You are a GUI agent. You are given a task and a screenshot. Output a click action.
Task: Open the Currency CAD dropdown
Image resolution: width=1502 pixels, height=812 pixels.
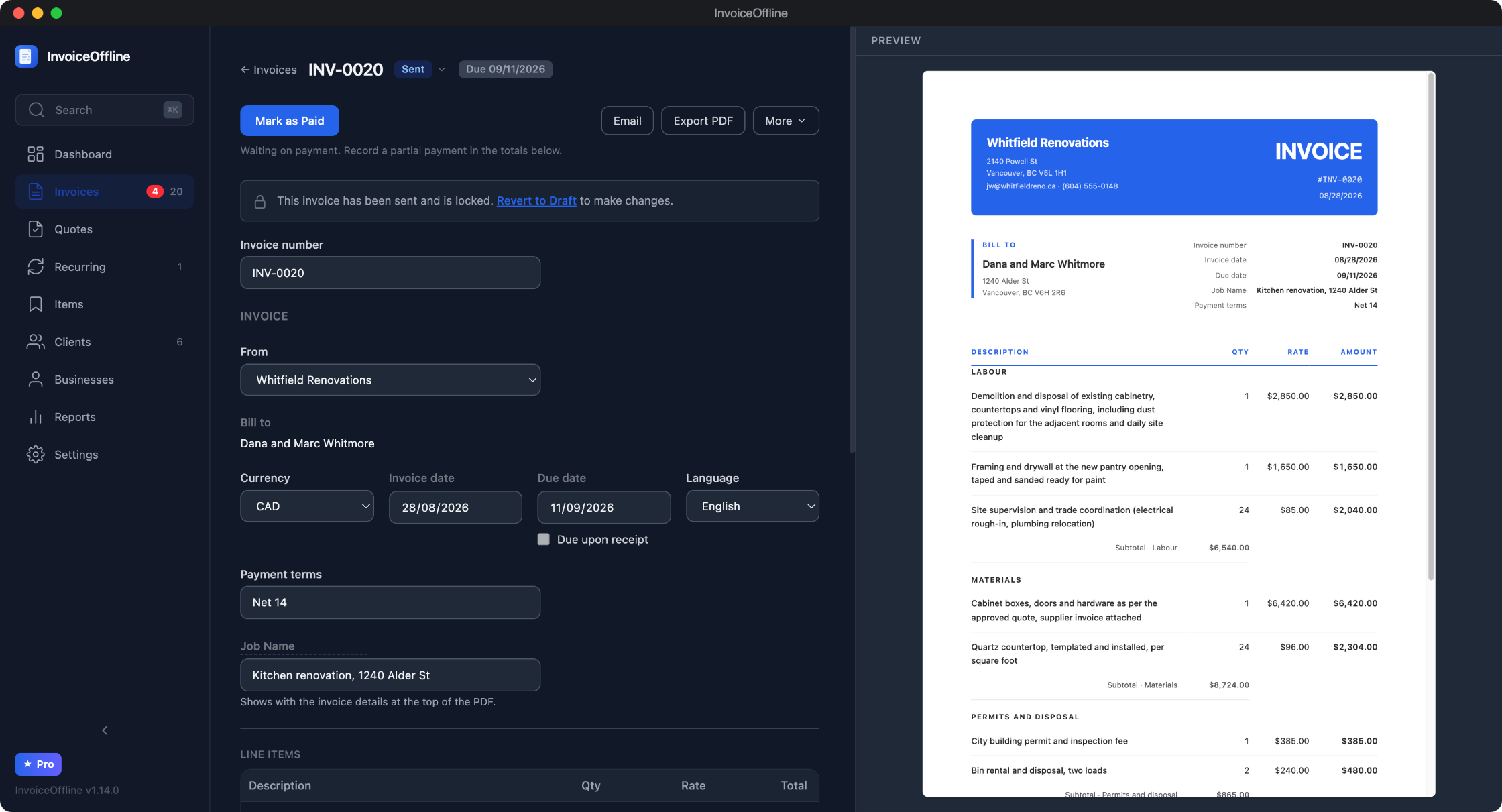click(307, 506)
